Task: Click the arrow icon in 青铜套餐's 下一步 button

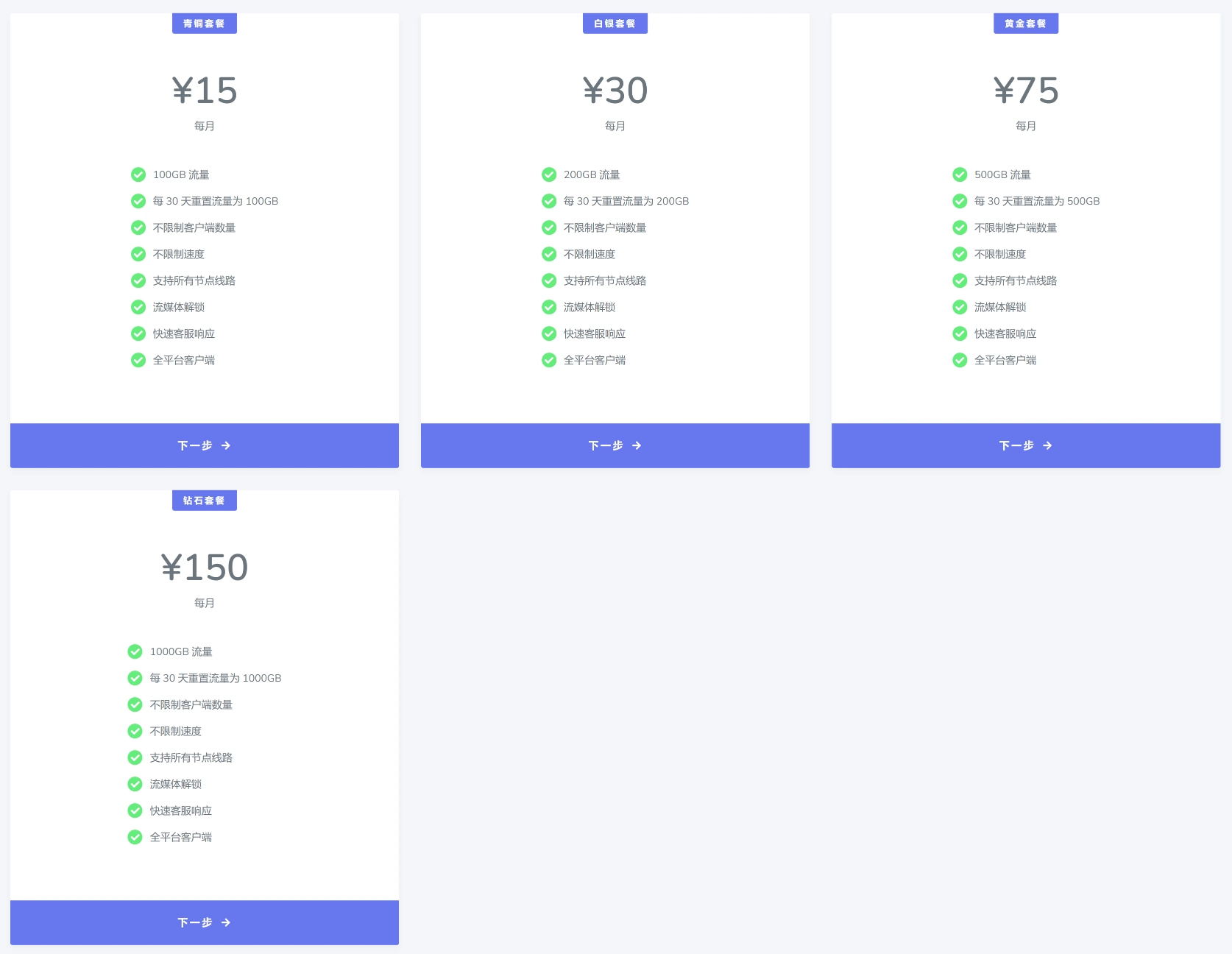Action: (227, 445)
